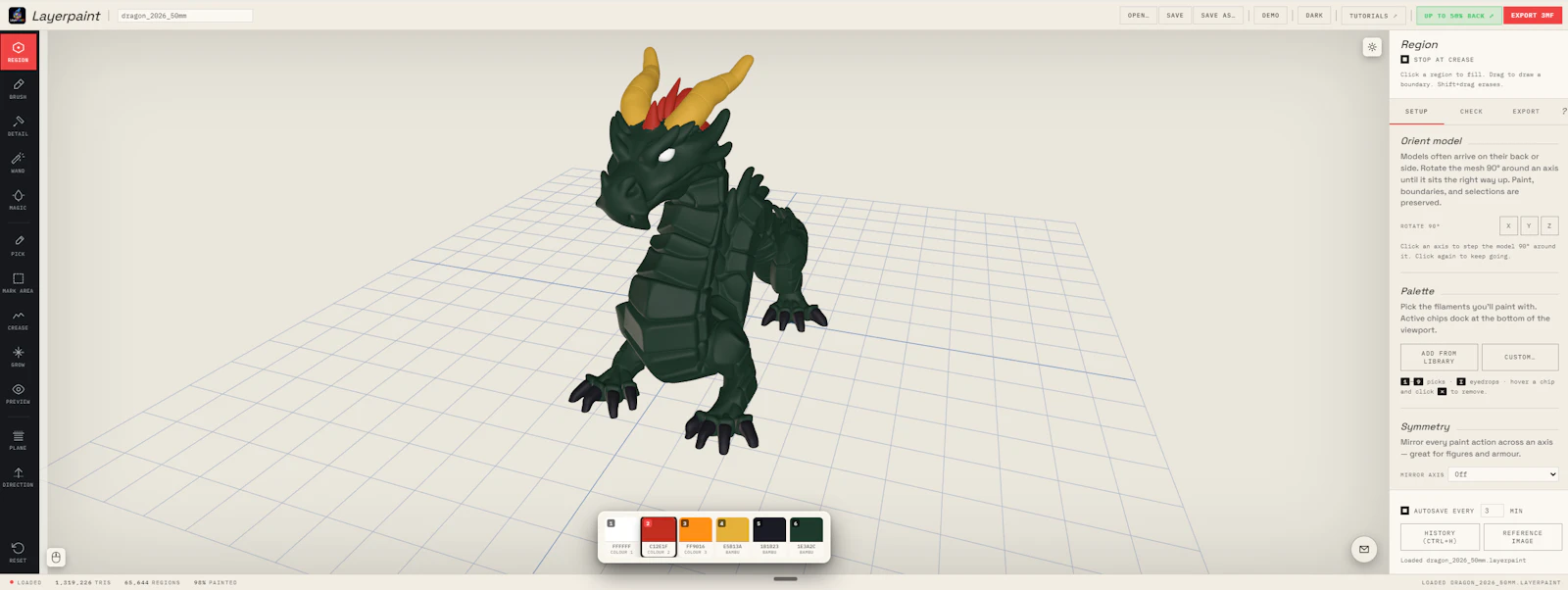This screenshot has width=1568, height=590.
Task: Toggle viewport lighting sun icon
Action: pos(1372,47)
